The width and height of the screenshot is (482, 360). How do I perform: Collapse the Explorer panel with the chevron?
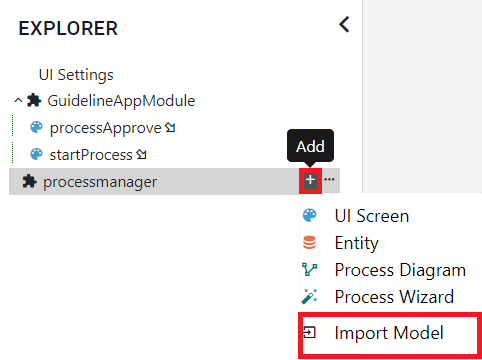(344, 25)
